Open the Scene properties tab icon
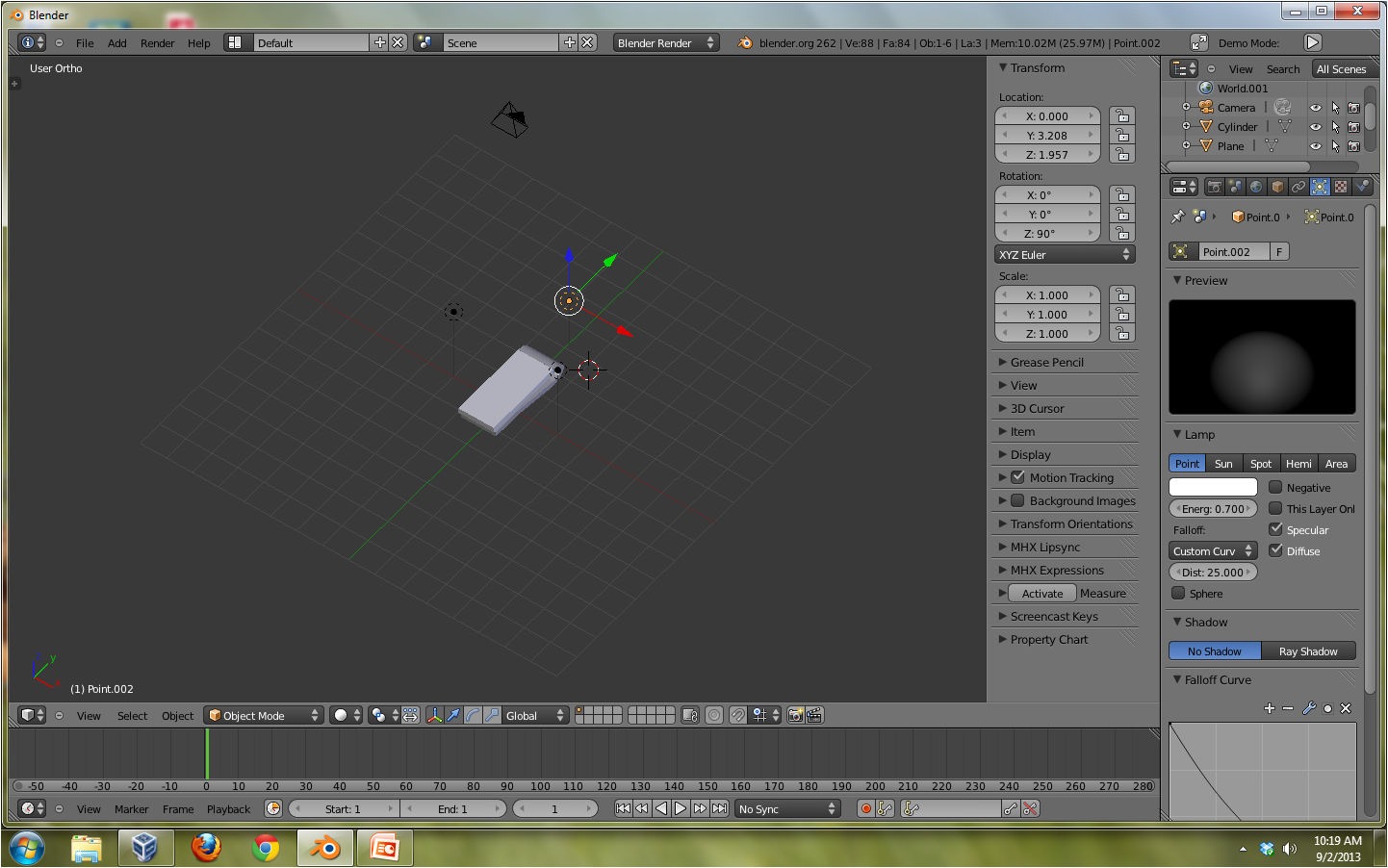 (1236, 187)
